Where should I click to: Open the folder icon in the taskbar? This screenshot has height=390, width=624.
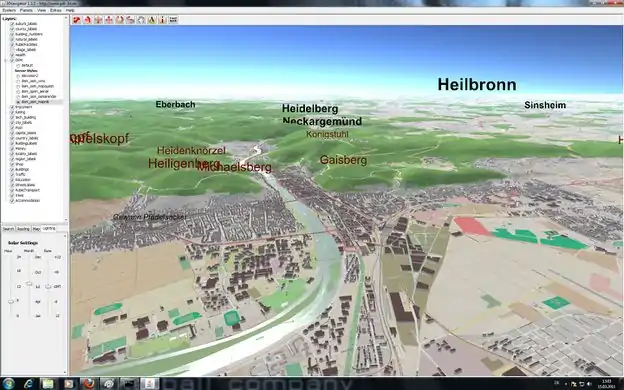(x=48, y=384)
